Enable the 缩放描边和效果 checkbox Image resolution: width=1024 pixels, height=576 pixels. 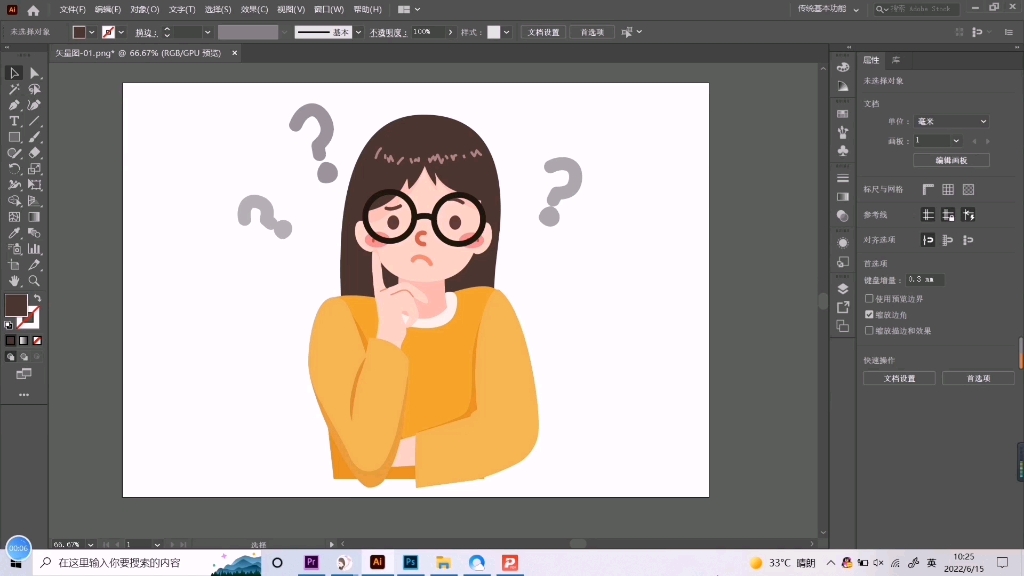869,330
